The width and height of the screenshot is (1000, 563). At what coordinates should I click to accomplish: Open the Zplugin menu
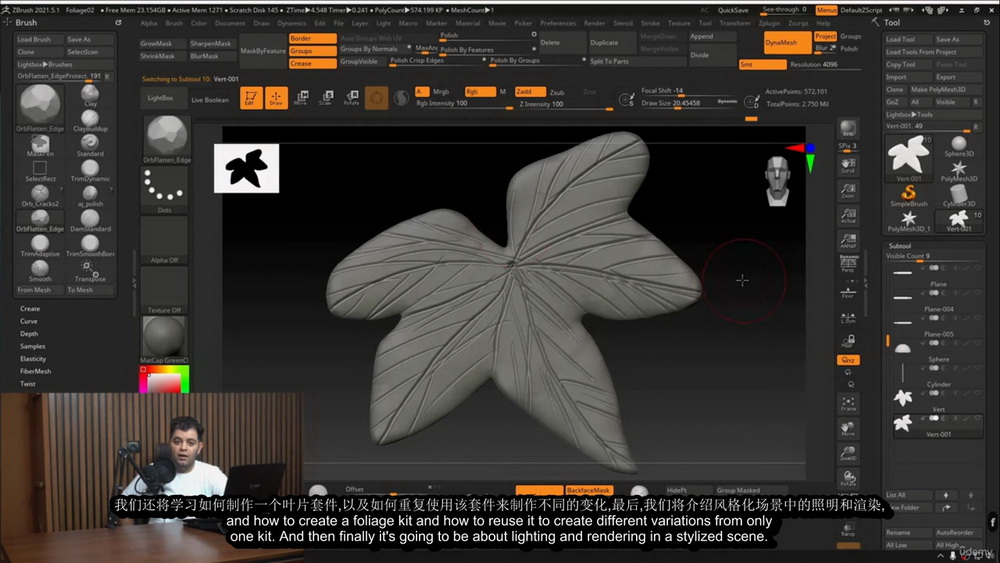point(770,23)
